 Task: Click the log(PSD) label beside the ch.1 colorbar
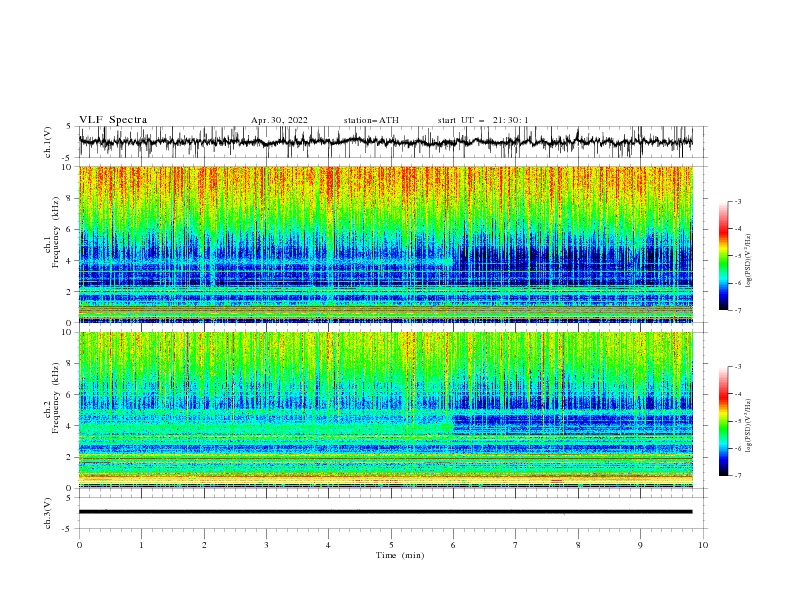(x=748, y=261)
